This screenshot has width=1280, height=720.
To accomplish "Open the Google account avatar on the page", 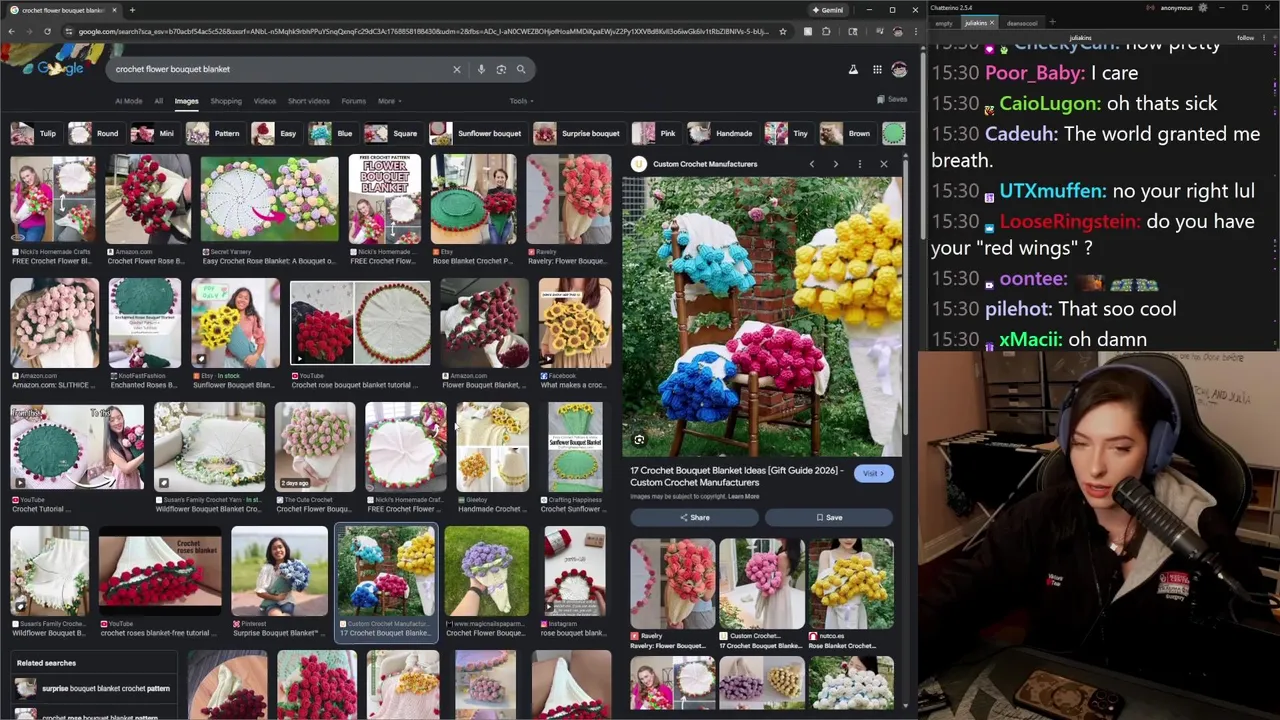I will [899, 69].
